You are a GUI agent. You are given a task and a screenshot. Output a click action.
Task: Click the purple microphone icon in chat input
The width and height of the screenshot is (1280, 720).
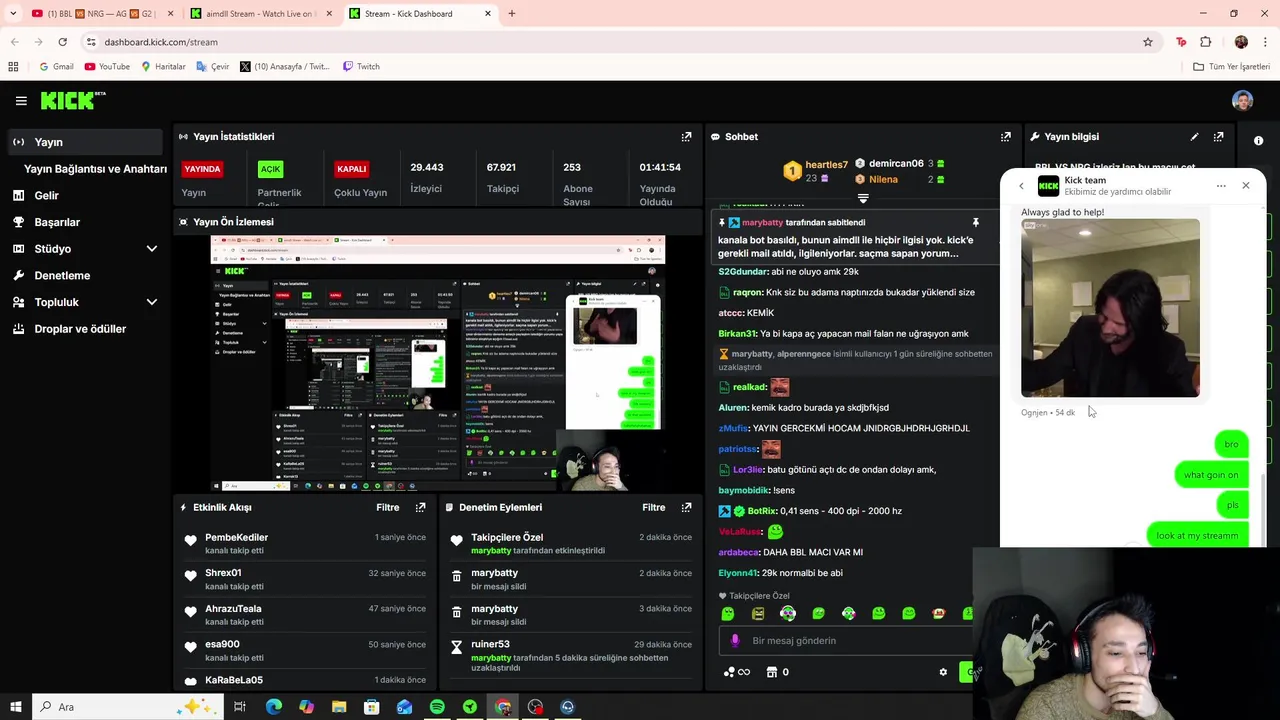point(735,641)
